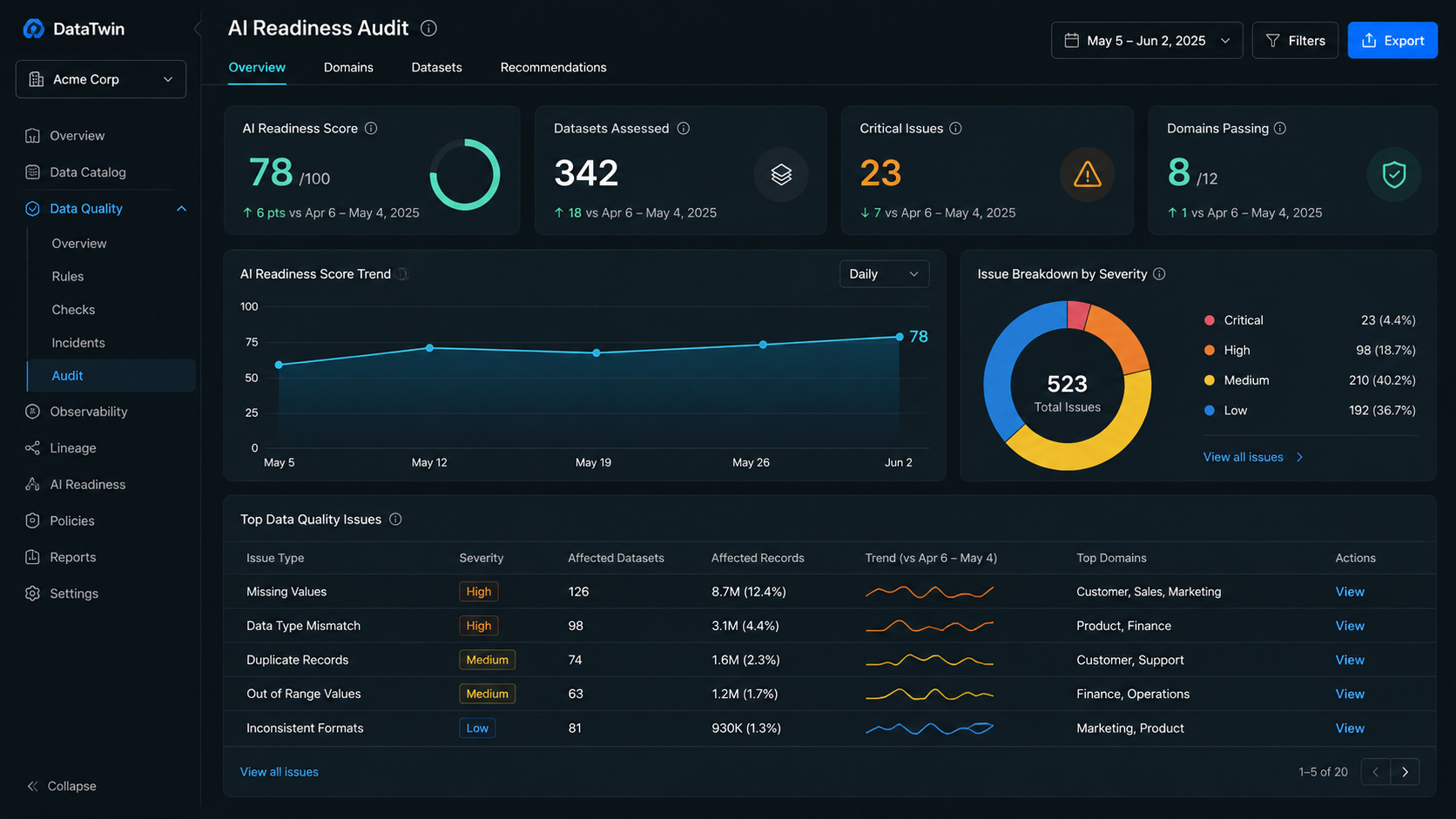Click the Severity column header
1456x819 pixels.
(482, 558)
